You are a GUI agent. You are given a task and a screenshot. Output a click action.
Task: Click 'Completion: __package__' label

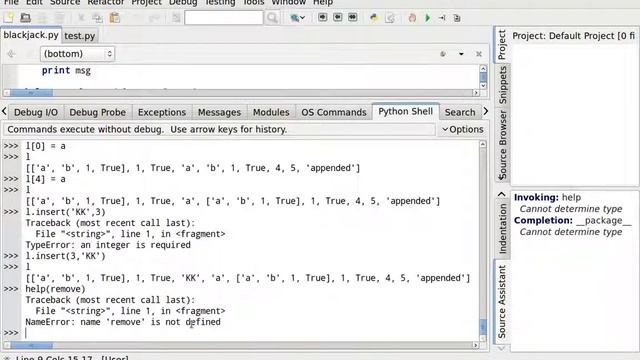pos(572,220)
